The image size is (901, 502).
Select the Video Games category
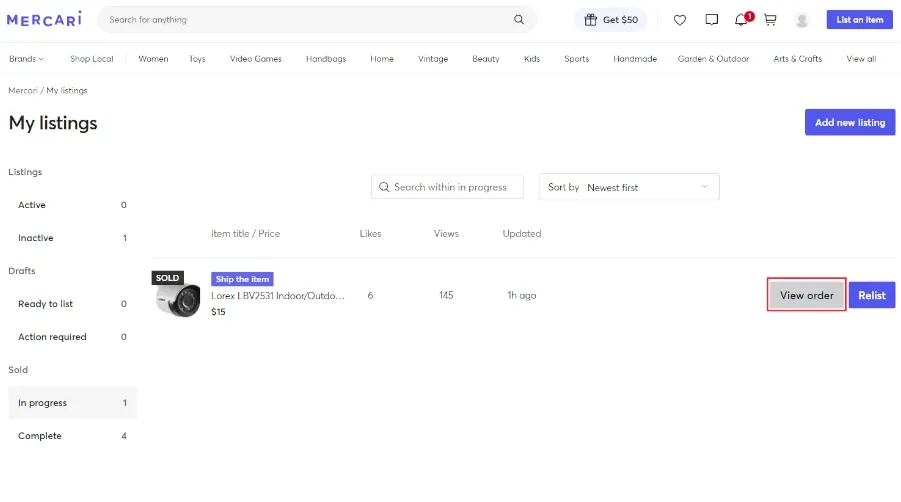coord(256,59)
